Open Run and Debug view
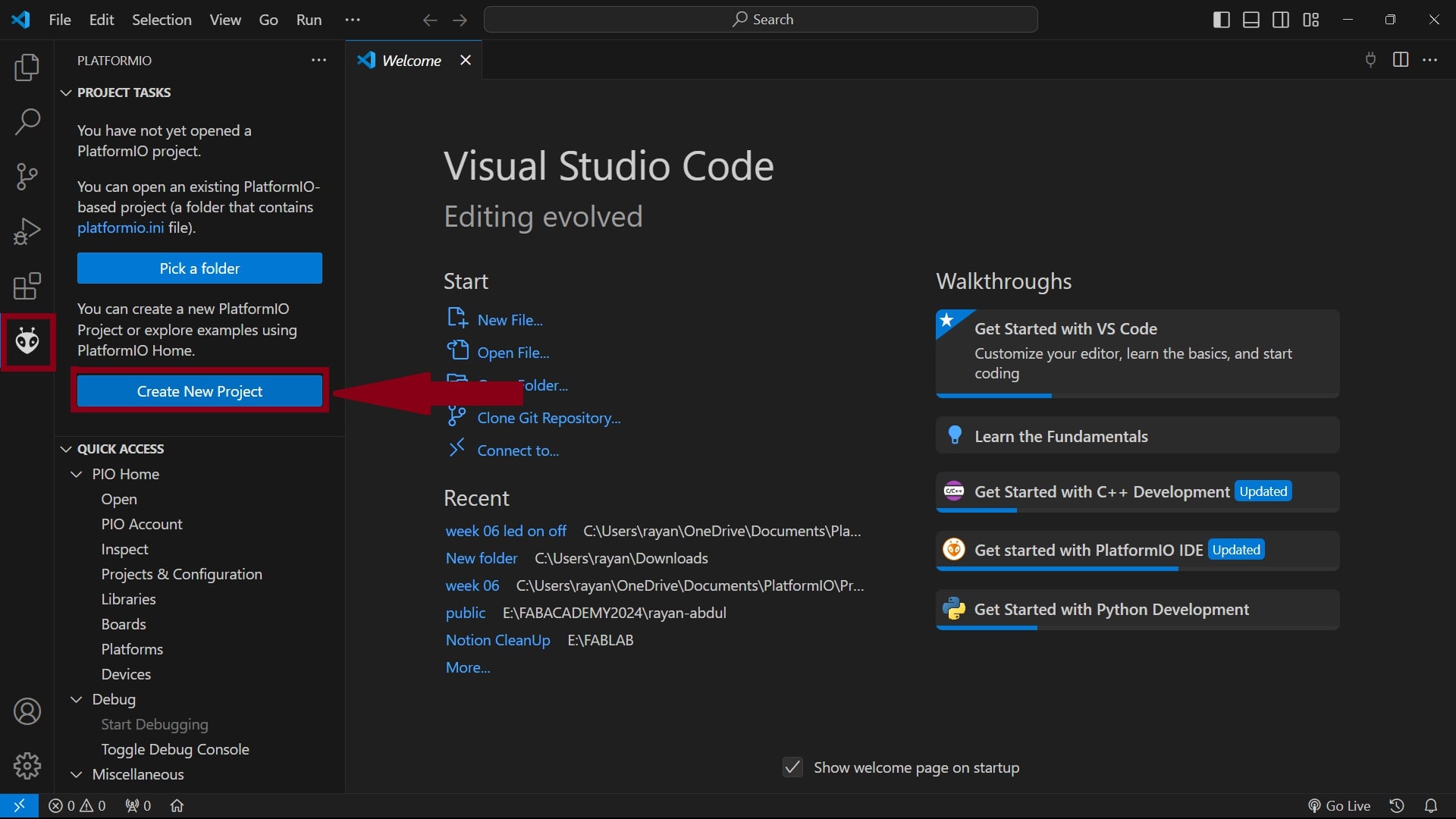This screenshot has width=1456, height=819. (x=27, y=231)
